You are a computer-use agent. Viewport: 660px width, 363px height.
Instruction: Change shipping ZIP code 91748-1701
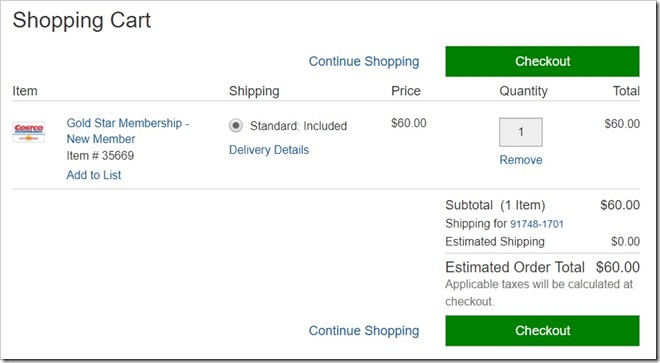537,224
